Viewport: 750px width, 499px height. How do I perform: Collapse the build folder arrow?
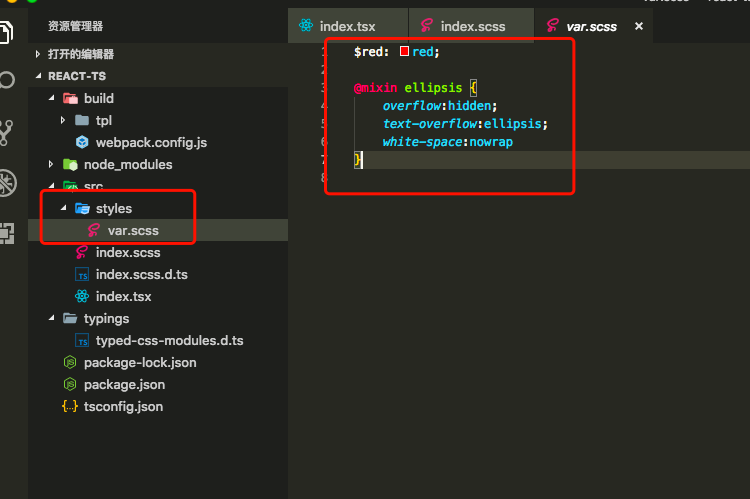coord(52,98)
